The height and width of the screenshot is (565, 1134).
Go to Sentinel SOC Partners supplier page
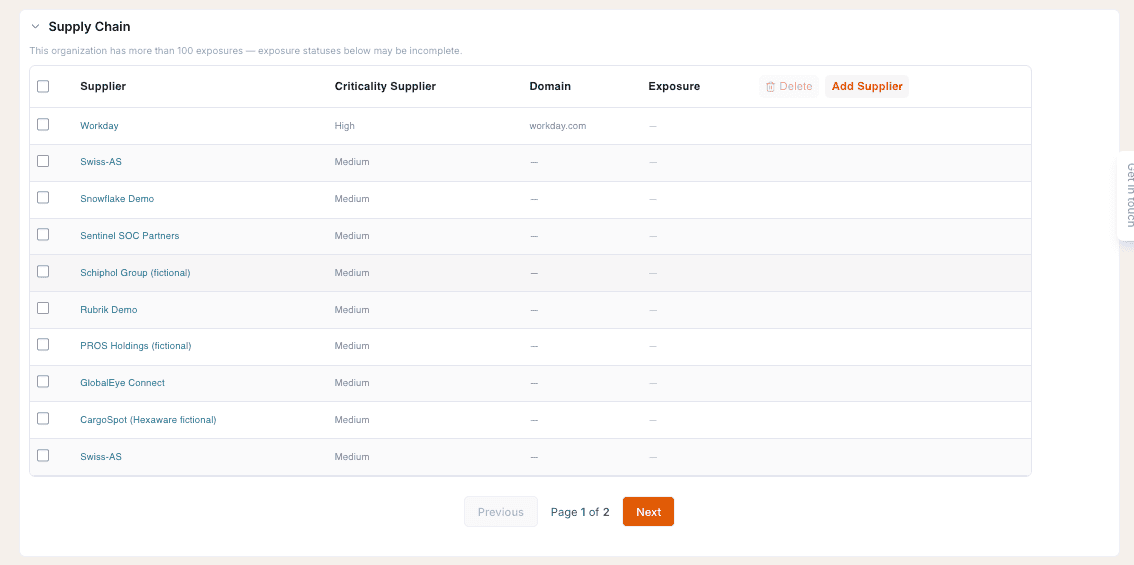click(129, 236)
